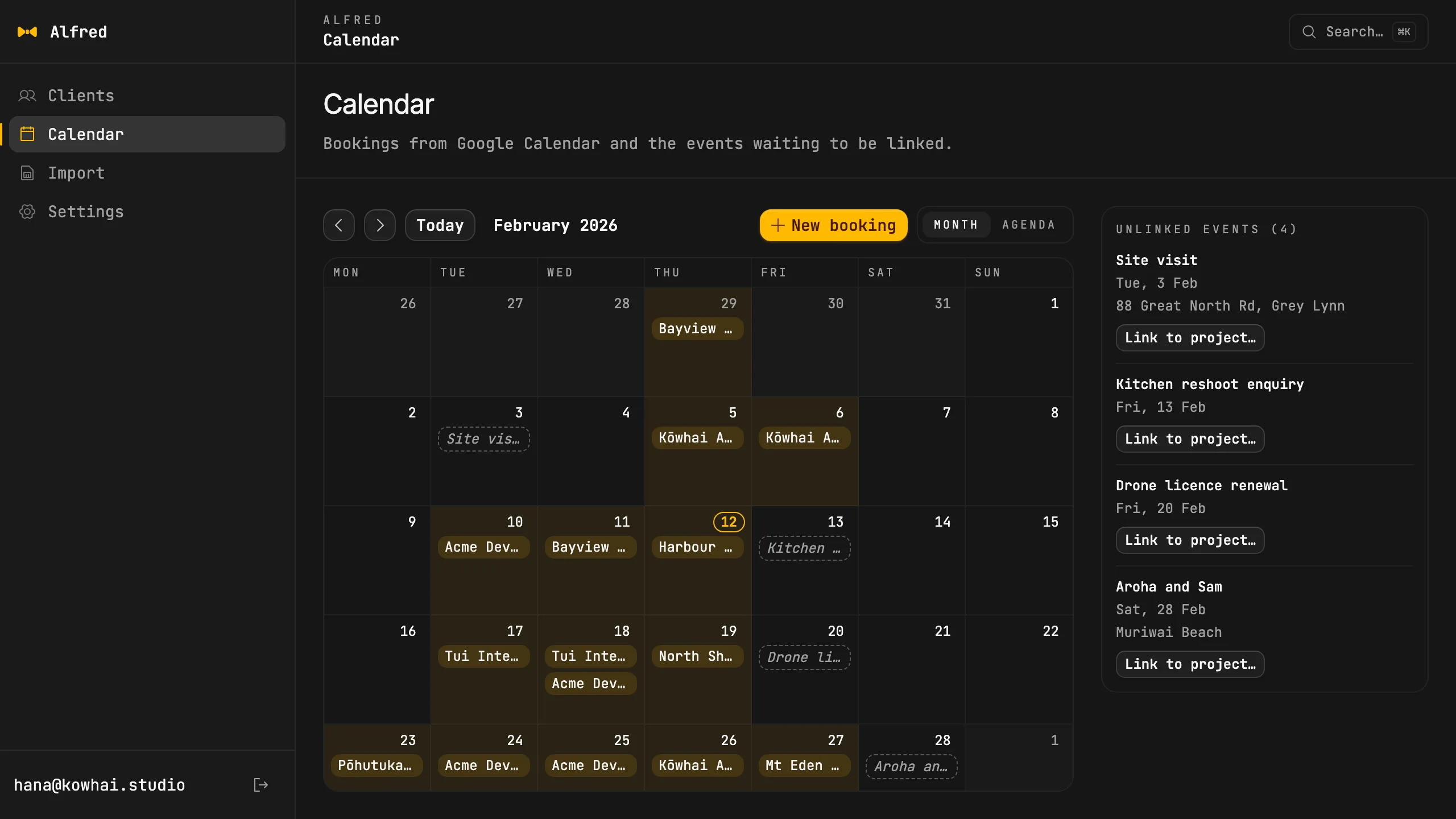Viewport: 1456px width, 819px height.
Task: Open Acme Dev booking on February 10
Action: click(483, 547)
